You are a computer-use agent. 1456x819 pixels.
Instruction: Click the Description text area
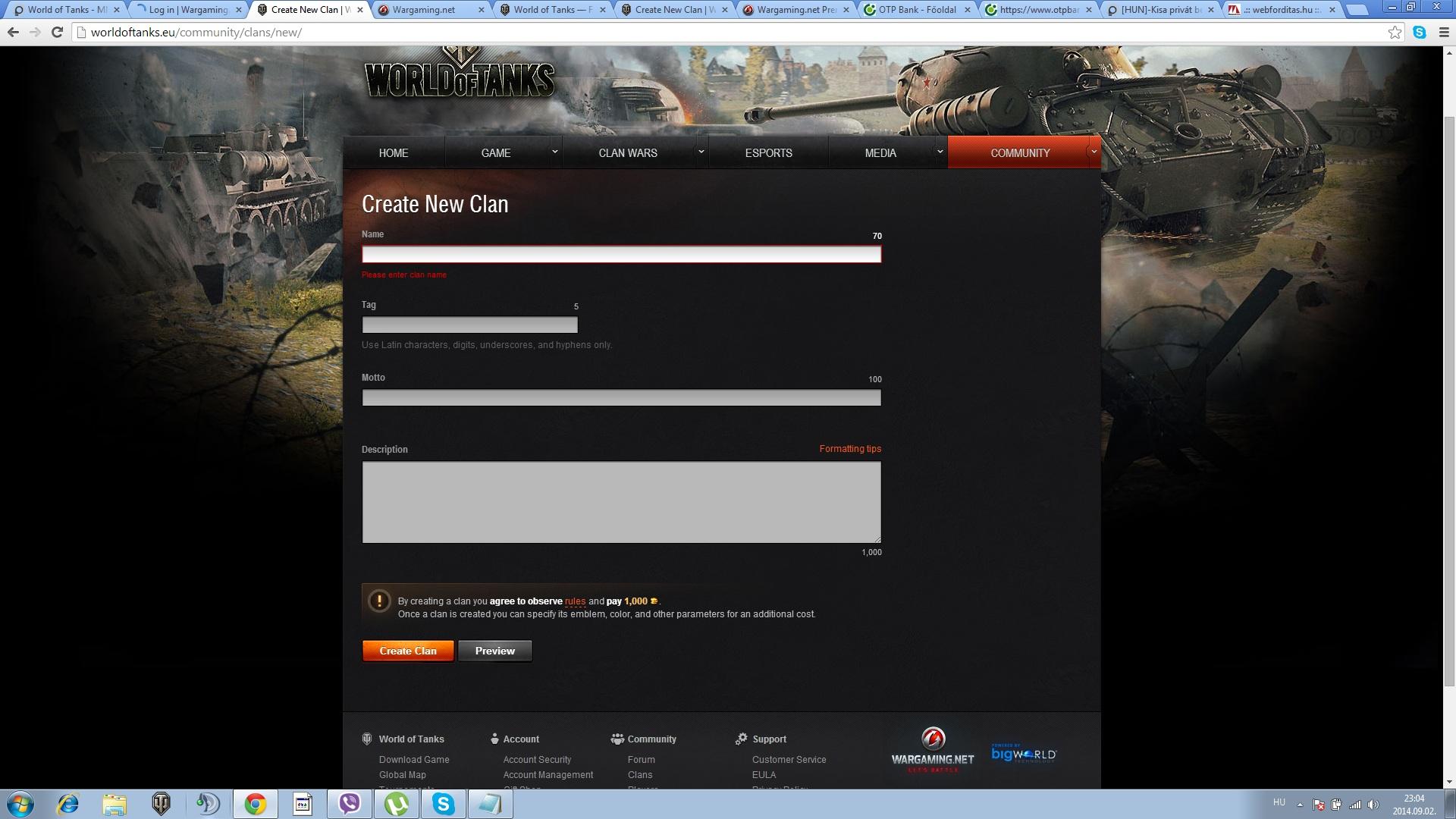pos(621,502)
